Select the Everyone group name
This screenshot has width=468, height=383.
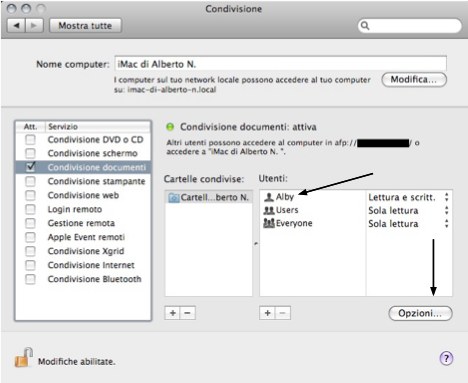click(294, 223)
